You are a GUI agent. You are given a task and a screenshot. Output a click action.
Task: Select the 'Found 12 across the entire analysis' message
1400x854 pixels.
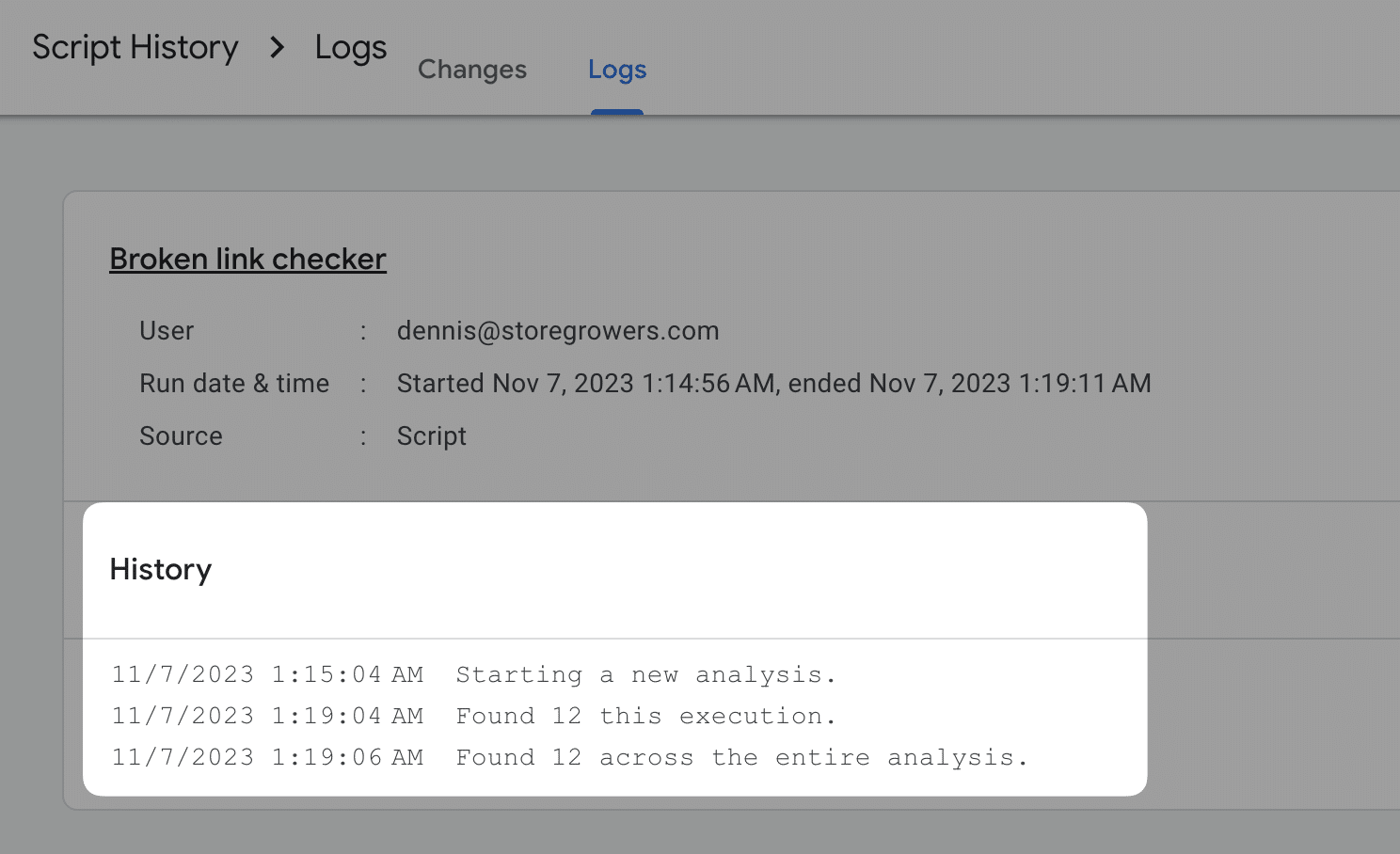pos(741,758)
